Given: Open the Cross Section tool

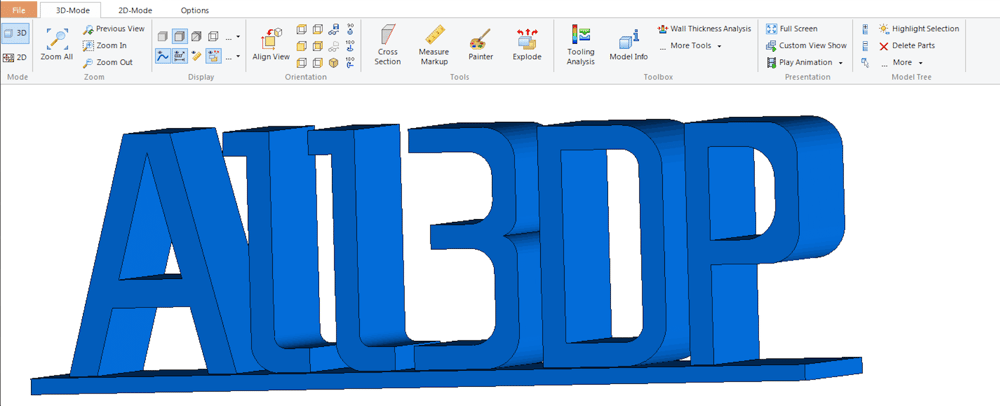Looking at the screenshot, I should point(388,45).
